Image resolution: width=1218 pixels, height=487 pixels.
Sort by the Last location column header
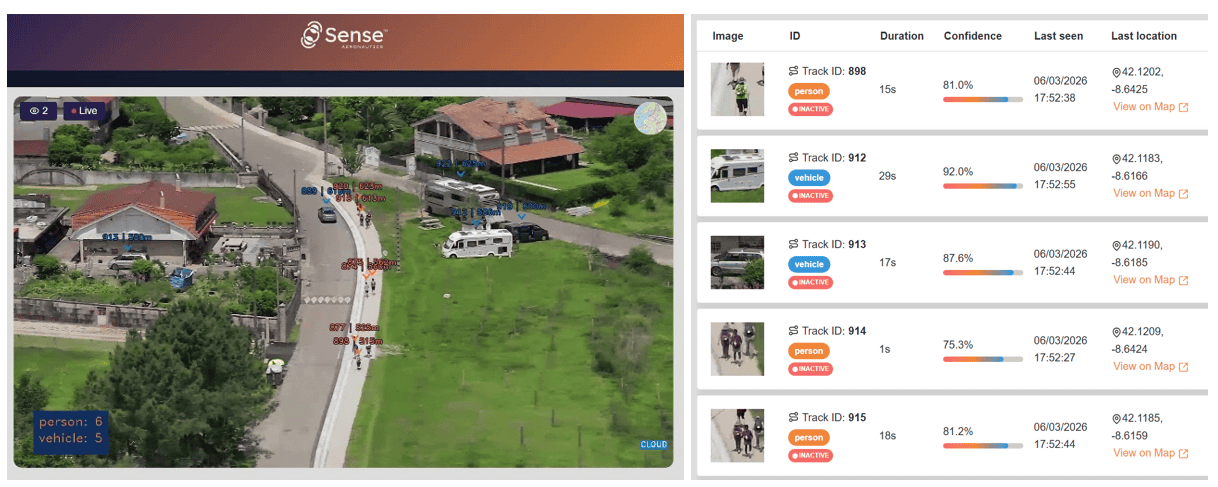click(1144, 36)
